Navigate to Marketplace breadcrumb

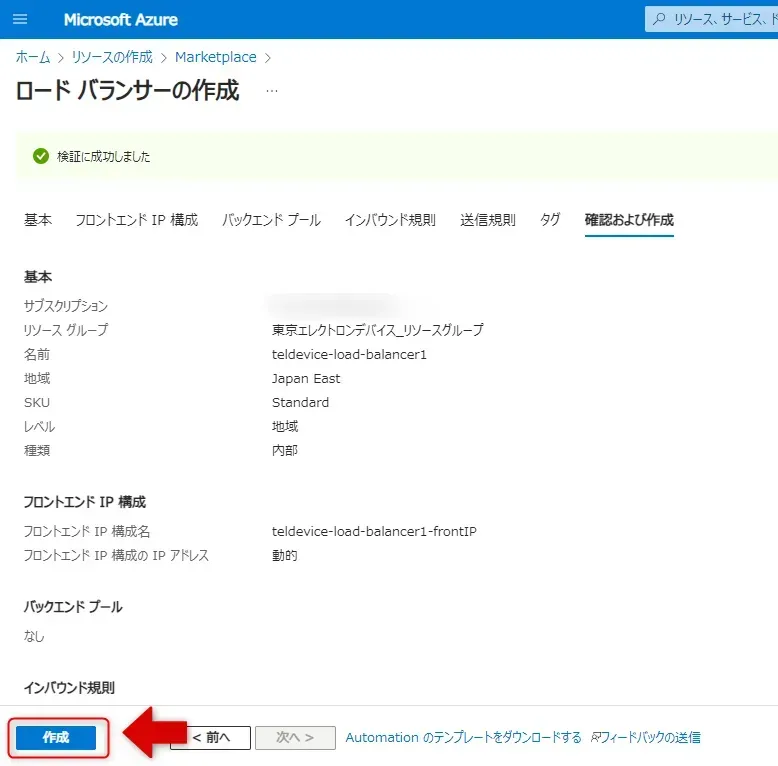point(215,57)
